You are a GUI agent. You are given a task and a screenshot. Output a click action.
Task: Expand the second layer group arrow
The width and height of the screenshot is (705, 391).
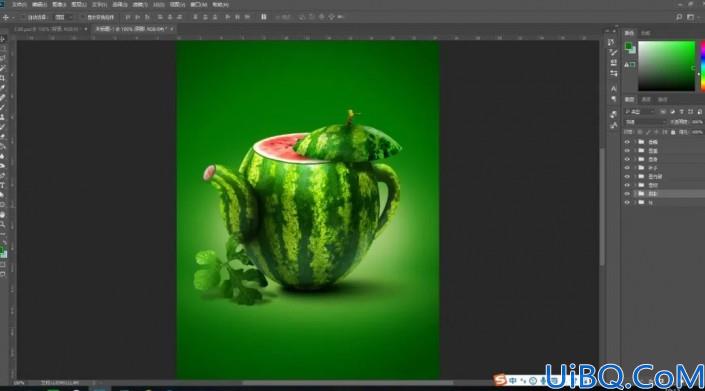click(635, 151)
